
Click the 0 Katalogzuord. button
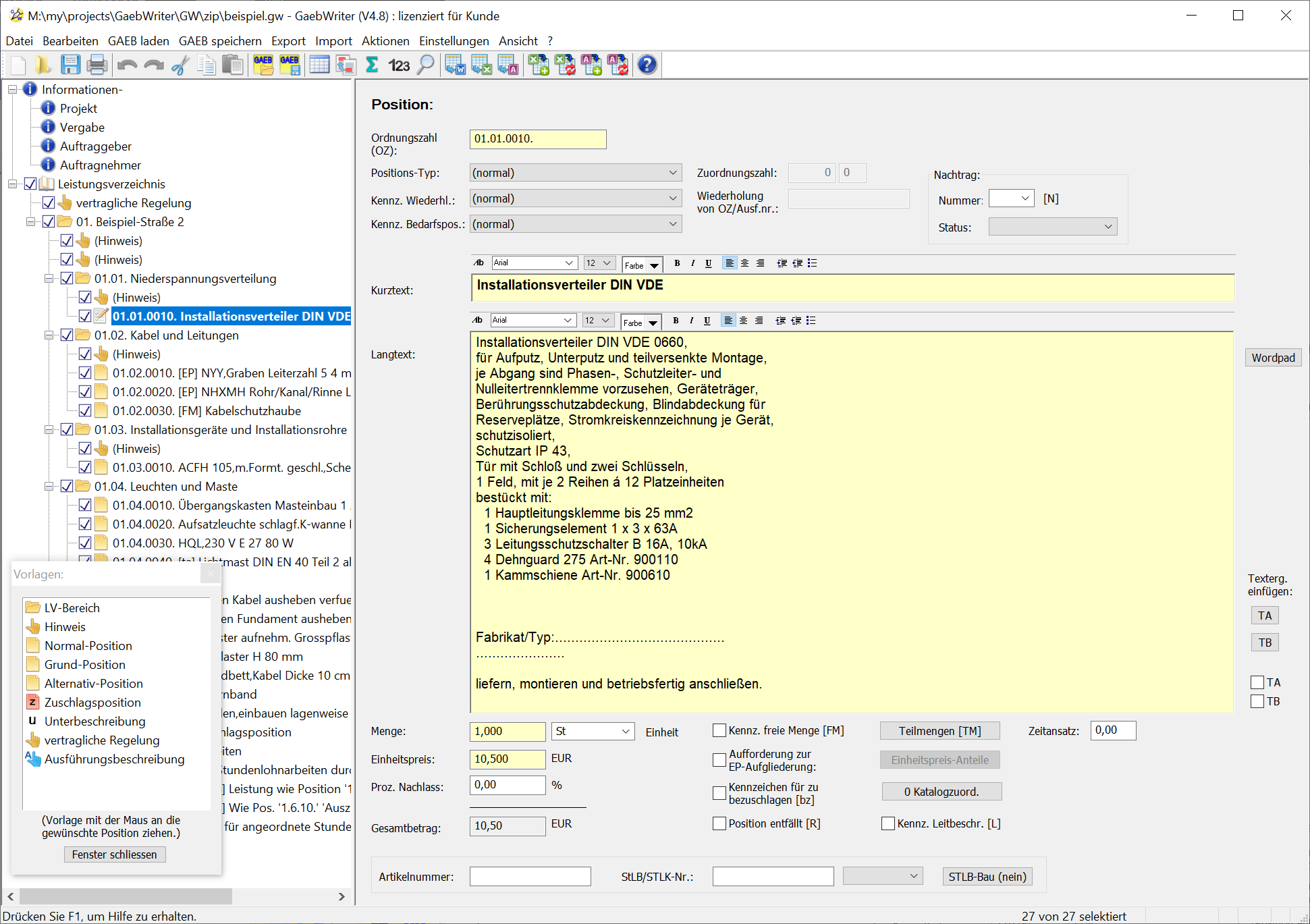(941, 792)
